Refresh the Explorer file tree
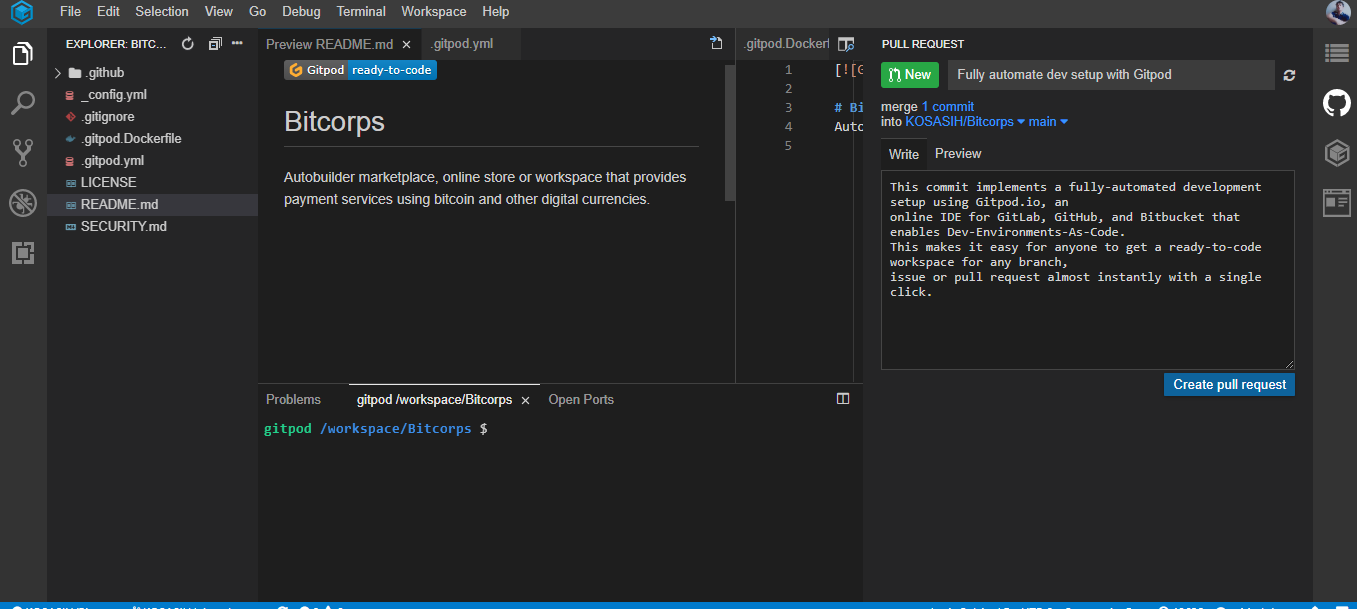This screenshot has height=609, width=1357. pos(187,44)
